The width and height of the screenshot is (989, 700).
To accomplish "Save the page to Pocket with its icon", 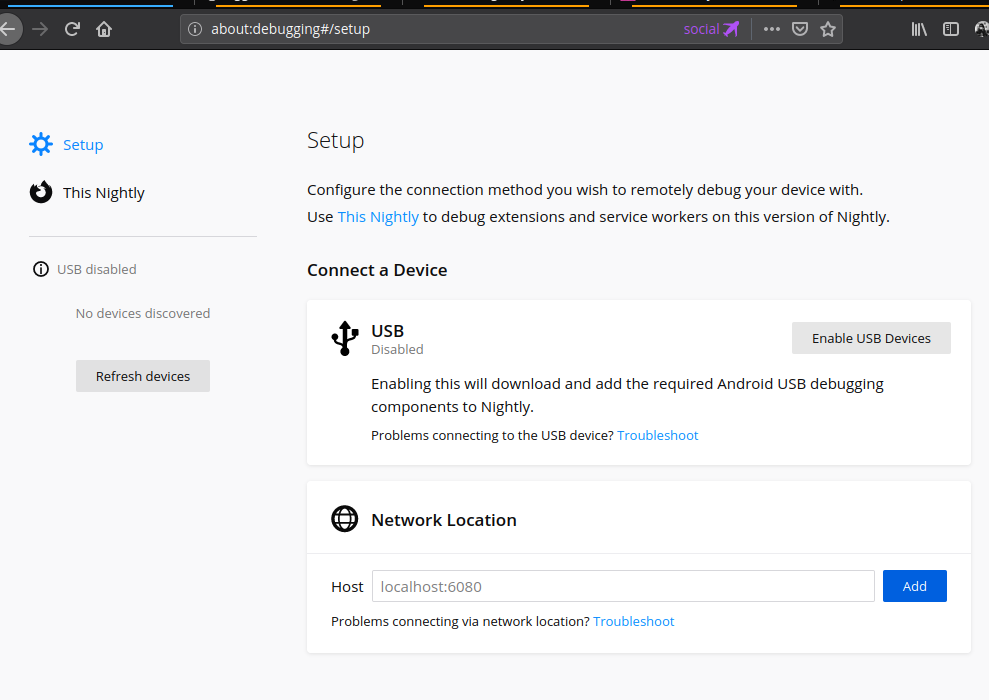I will [800, 29].
